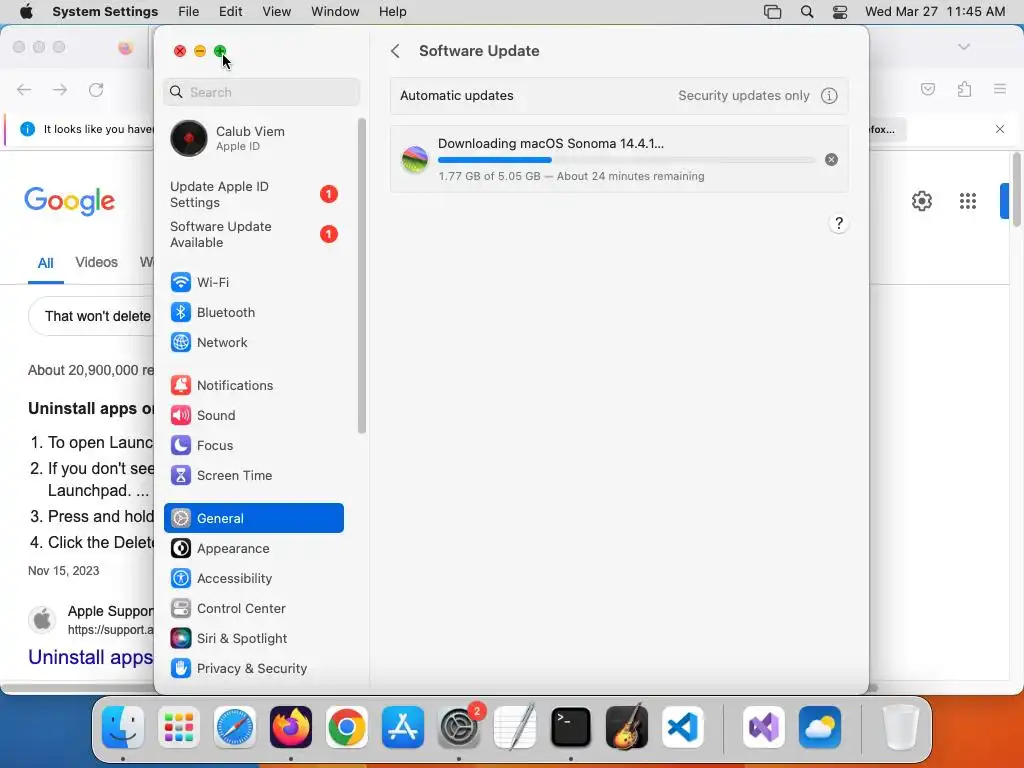The height and width of the screenshot is (768, 1024).
Task: Open the Window menu
Action: [335, 12]
